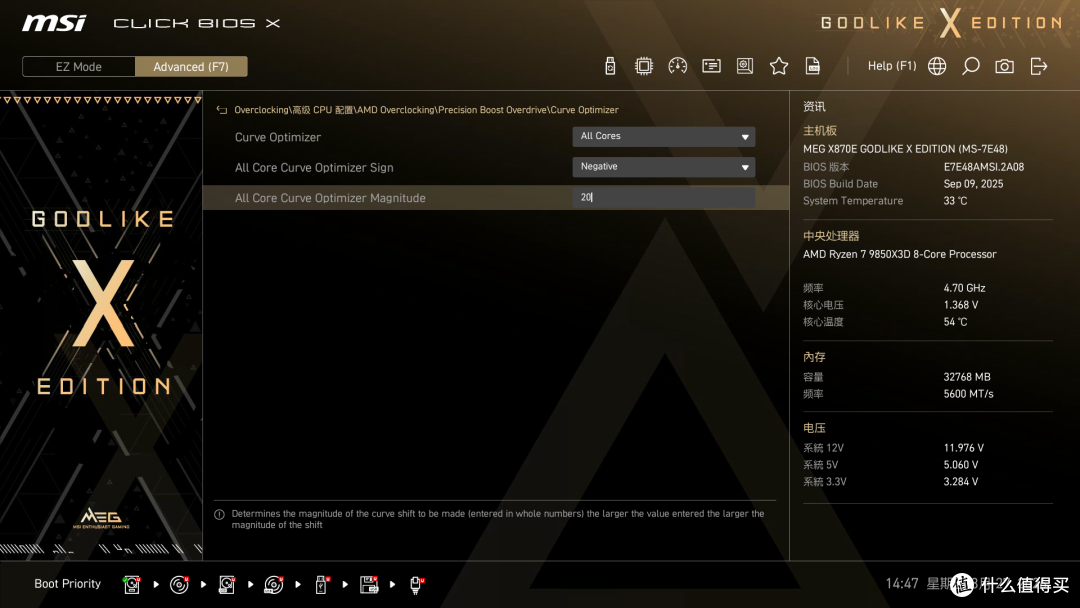
Task: Click the 3.284 V system 3.3V value
Action: (961, 481)
